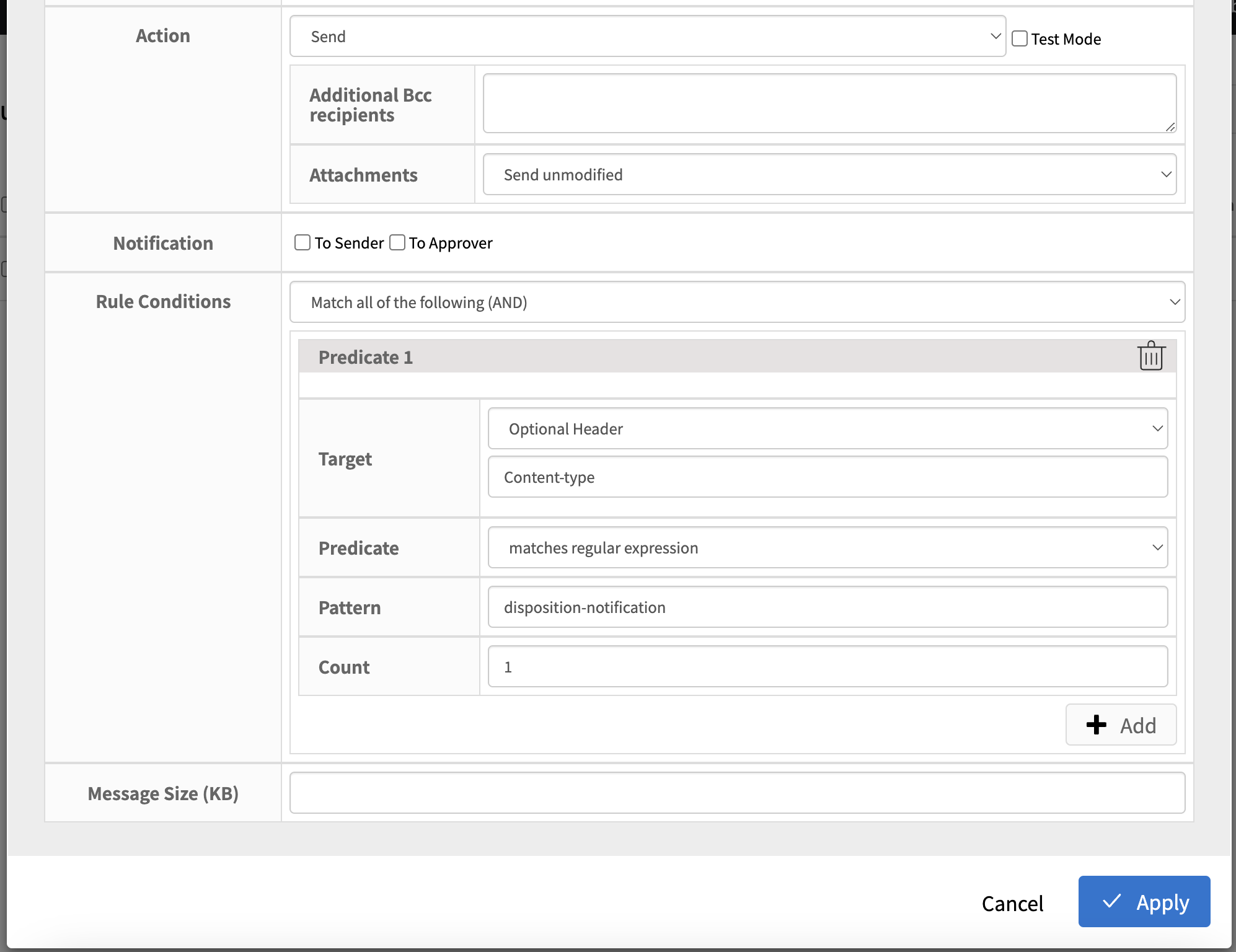This screenshot has width=1236, height=952.
Task: Click the Message Size (KB) label
Action: point(163,793)
